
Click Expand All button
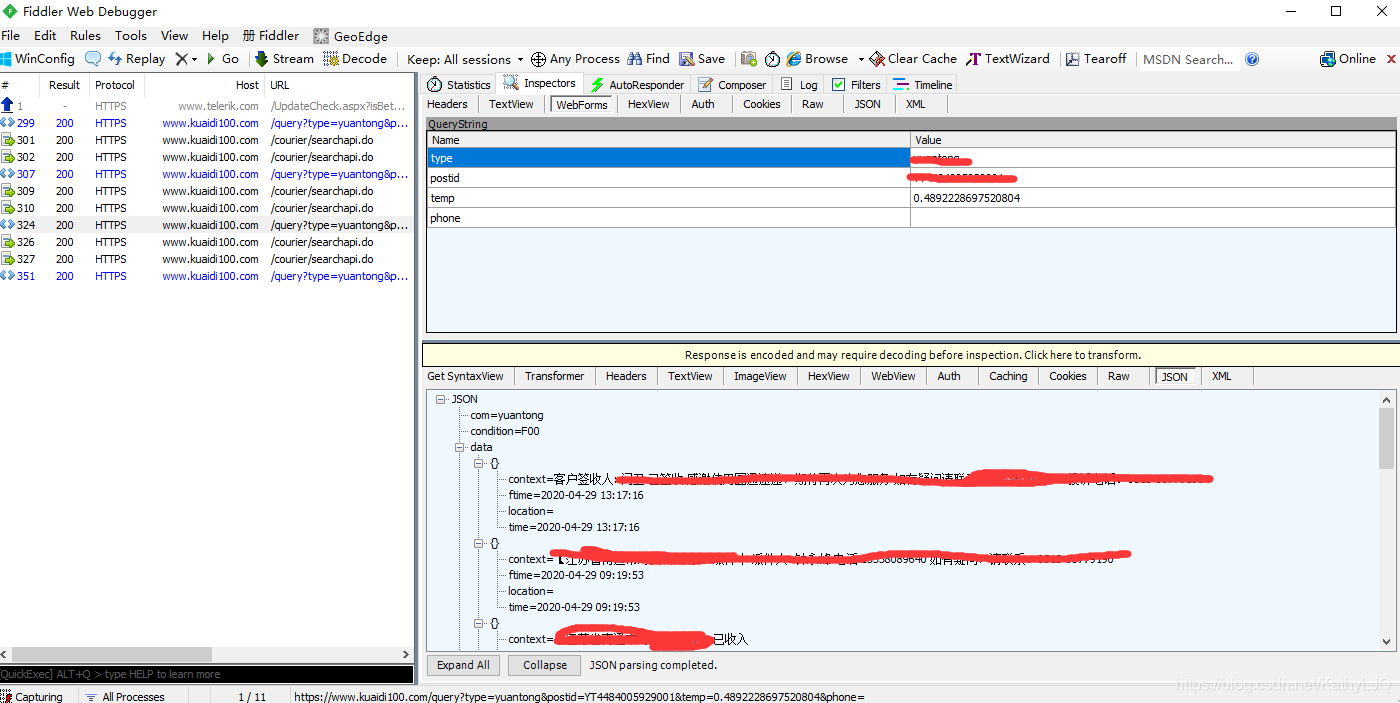pos(463,665)
